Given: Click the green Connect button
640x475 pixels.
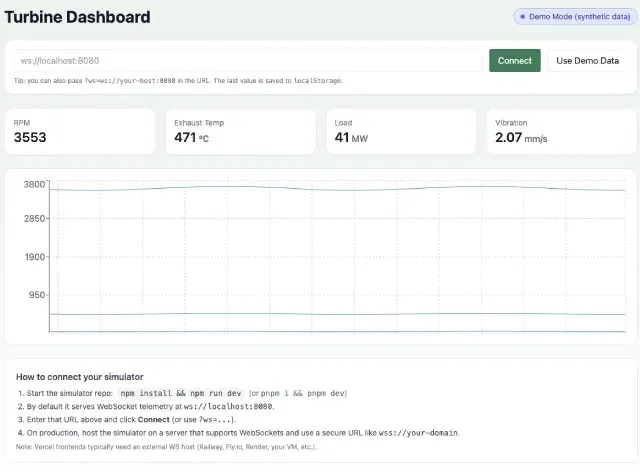Looking at the screenshot, I should coord(514,61).
